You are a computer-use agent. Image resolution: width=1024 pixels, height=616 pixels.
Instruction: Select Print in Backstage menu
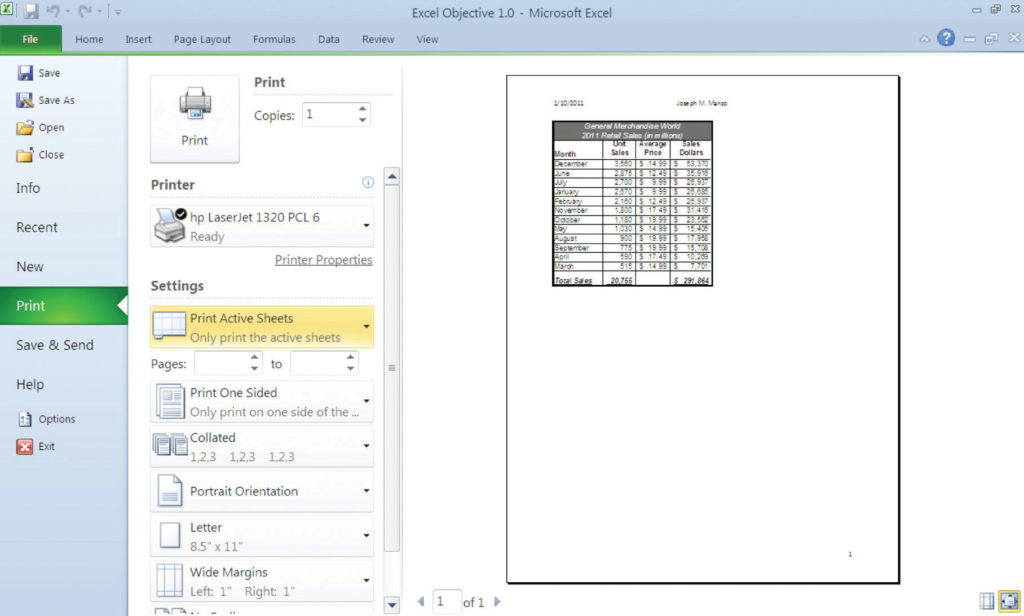pos(64,306)
